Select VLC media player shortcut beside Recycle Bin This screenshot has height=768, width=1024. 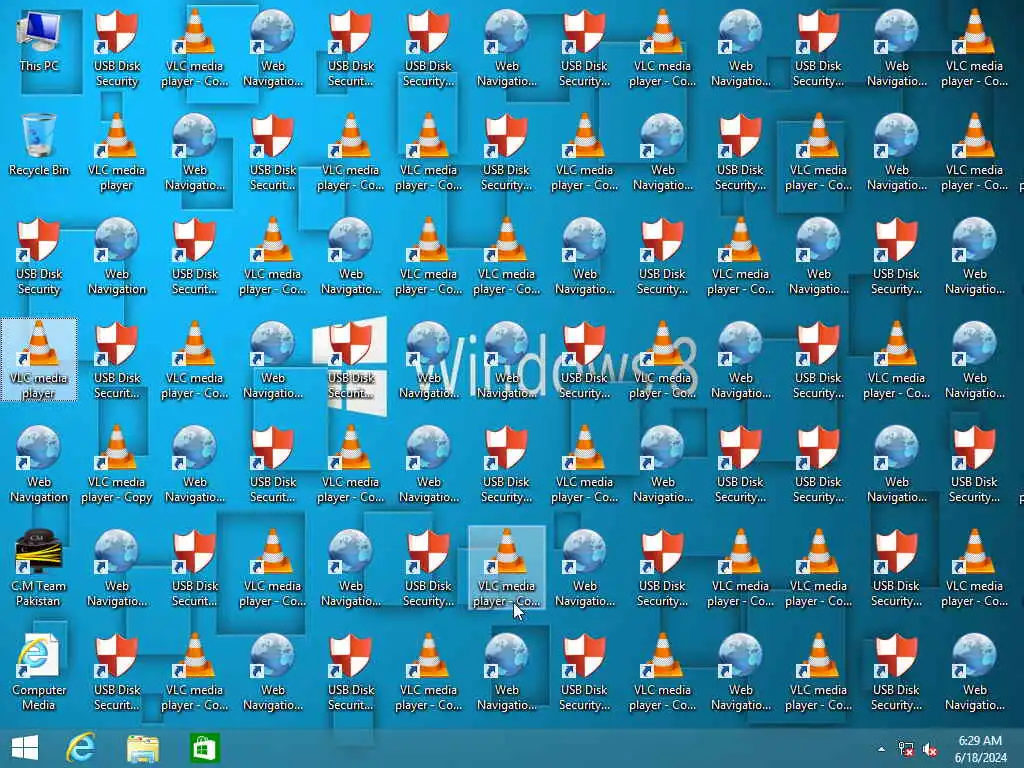(x=117, y=152)
